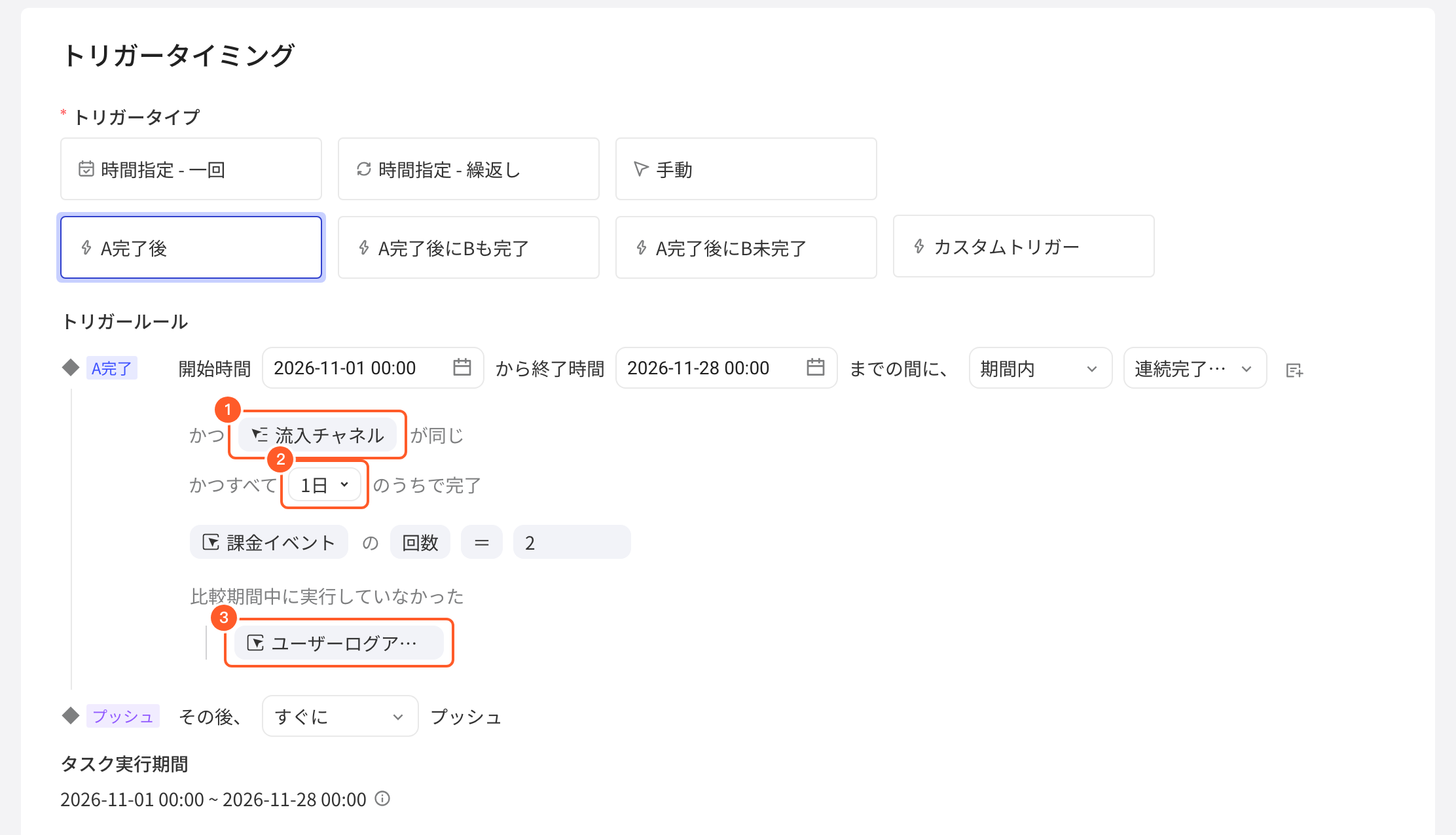Click the lightning icon on カスタムトリガー
The width and height of the screenshot is (1456, 835).
(919, 246)
